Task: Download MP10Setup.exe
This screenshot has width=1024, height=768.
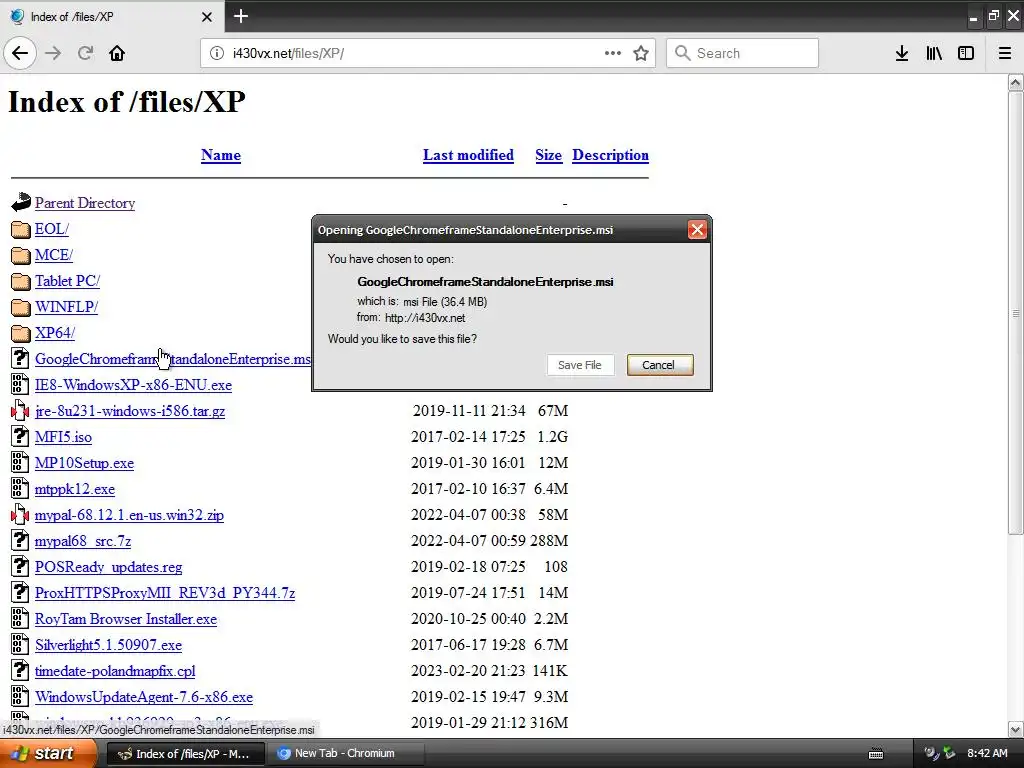Action: (x=84, y=464)
